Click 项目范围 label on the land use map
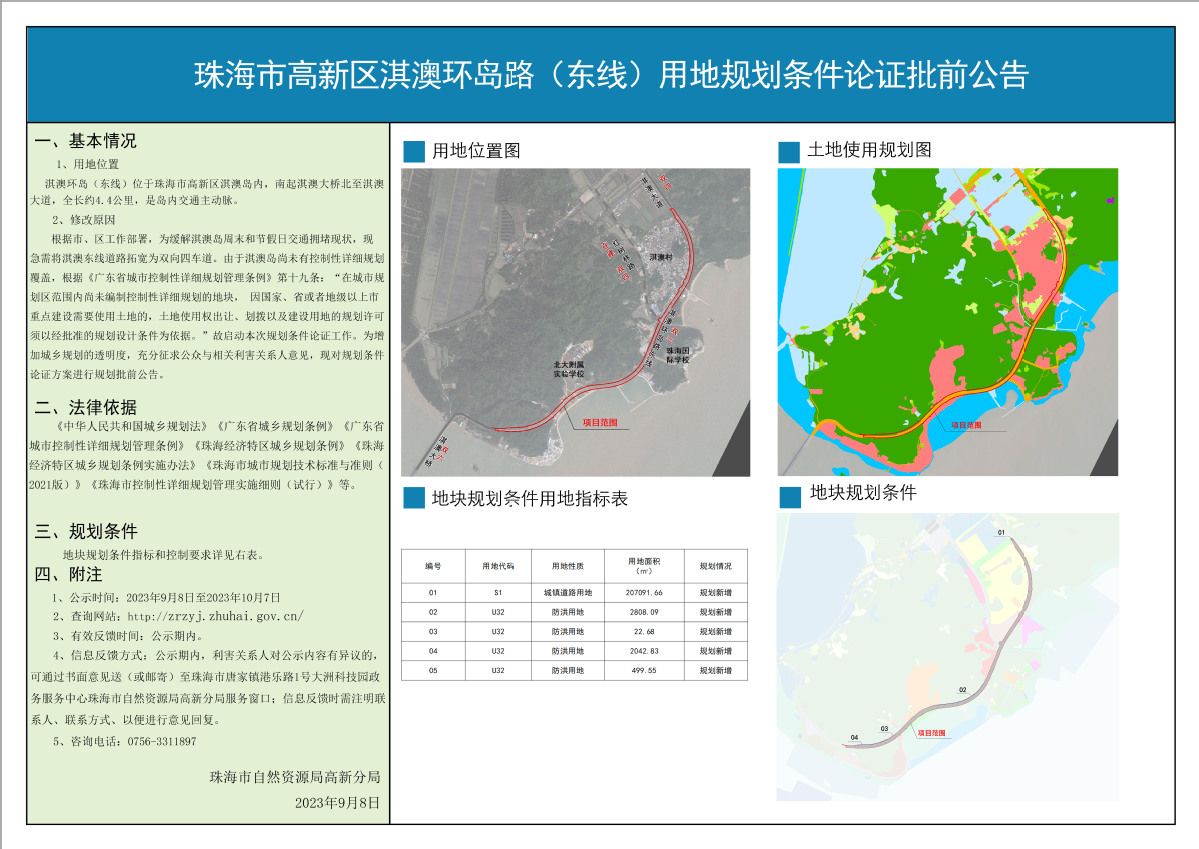The image size is (1199, 849). point(967,424)
